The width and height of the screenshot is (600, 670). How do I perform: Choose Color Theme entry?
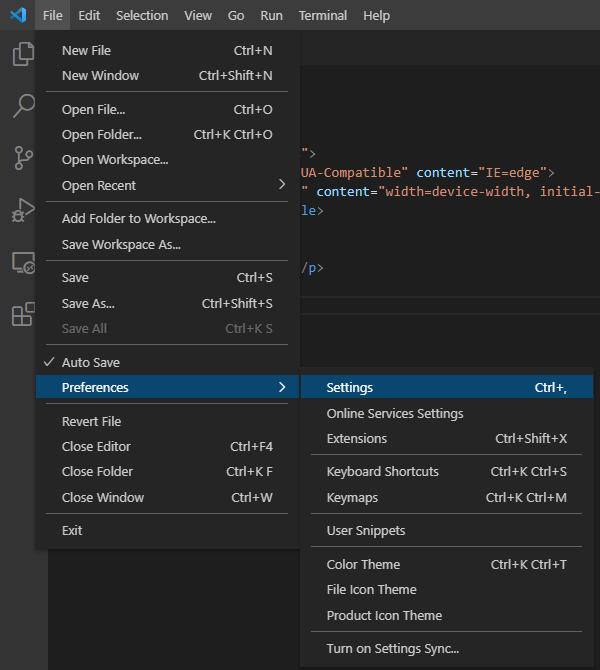pyautogui.click(x=447, y=564)
